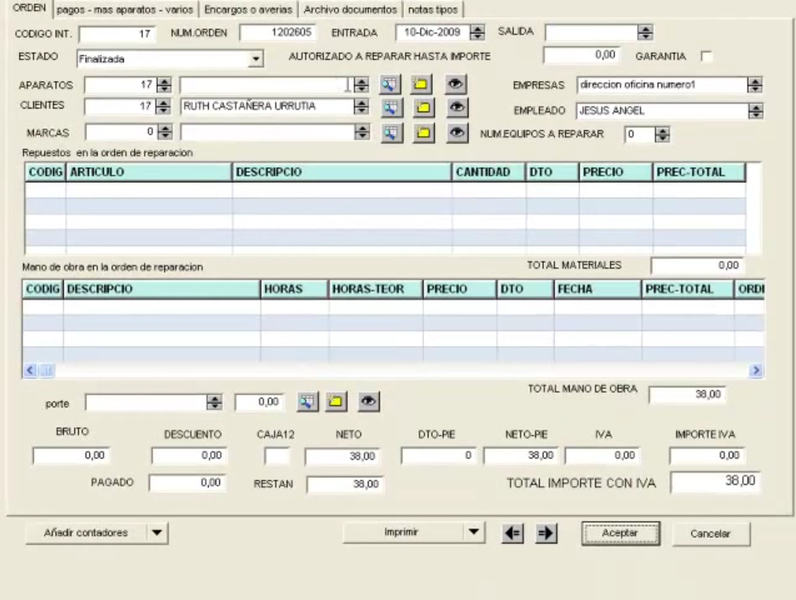This screenshot has height=600, width=796.
Task: Go to next order with right arrow button
Action: click(546, 534)
